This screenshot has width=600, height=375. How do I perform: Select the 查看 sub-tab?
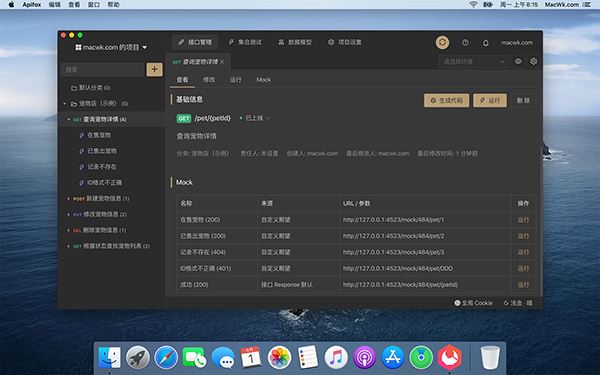(183, 80)
